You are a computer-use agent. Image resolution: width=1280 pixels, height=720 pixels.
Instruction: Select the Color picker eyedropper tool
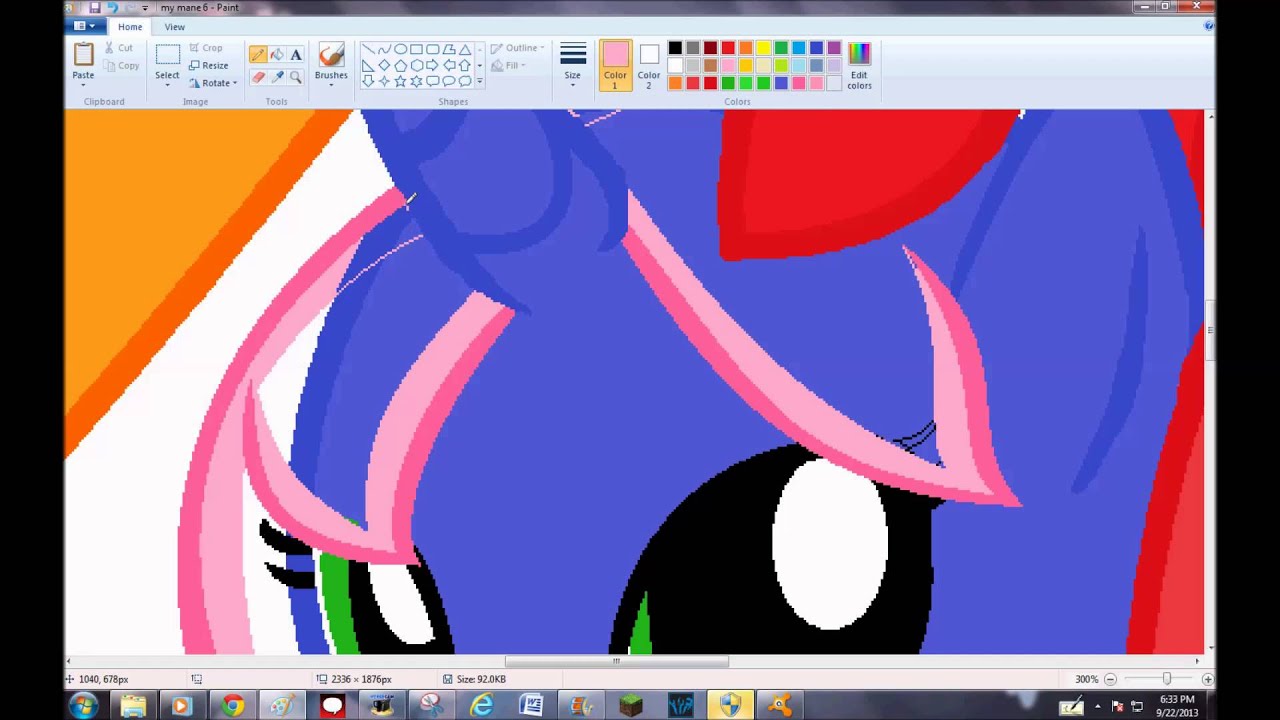(x=277, y=77)
